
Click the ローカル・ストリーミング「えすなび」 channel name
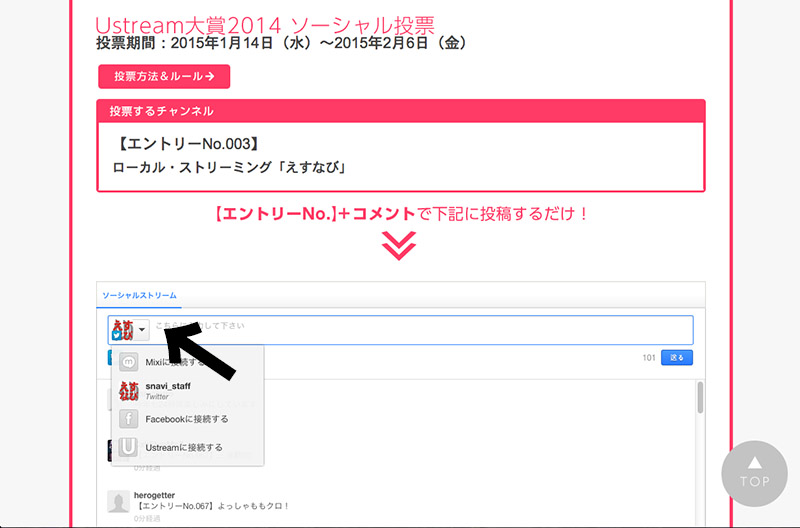point(230,167)
